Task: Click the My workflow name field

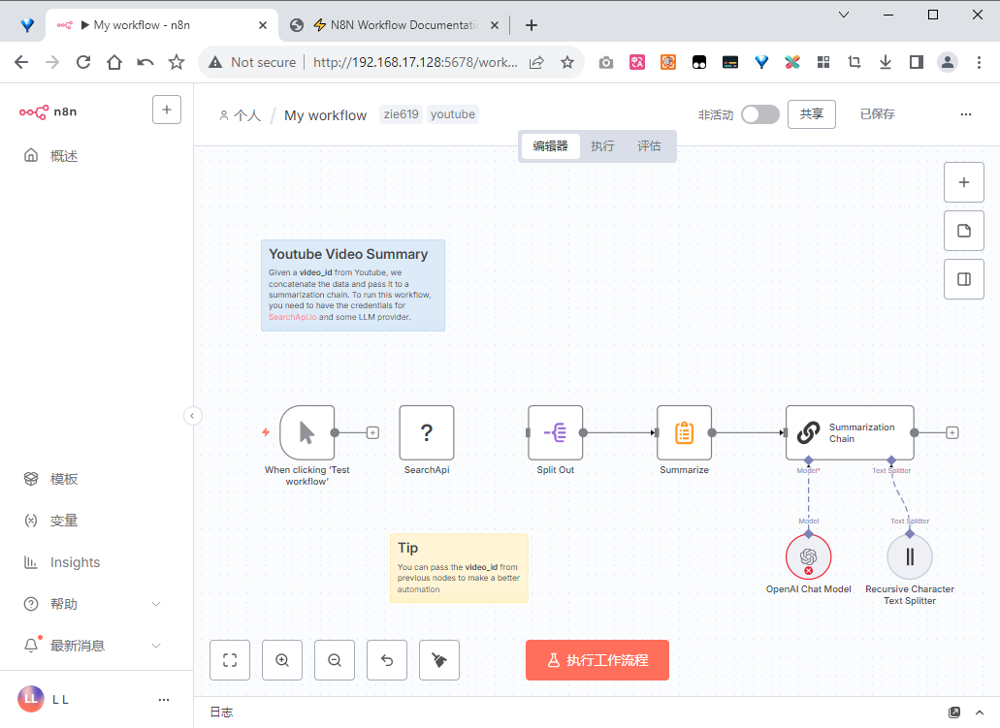Action: pyautogui.click(x=325, y=115)
